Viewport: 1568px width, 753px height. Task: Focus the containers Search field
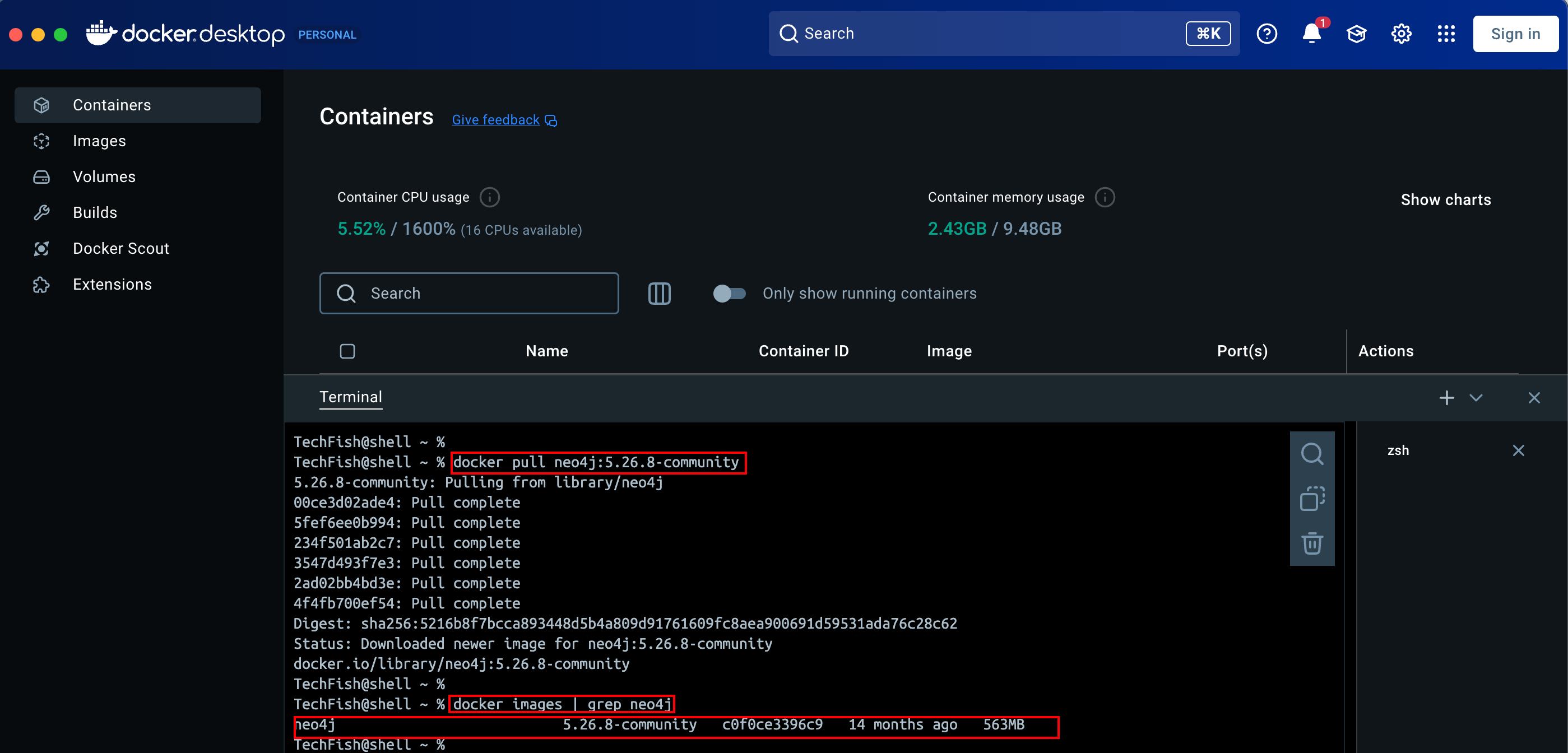coord(468,294)
